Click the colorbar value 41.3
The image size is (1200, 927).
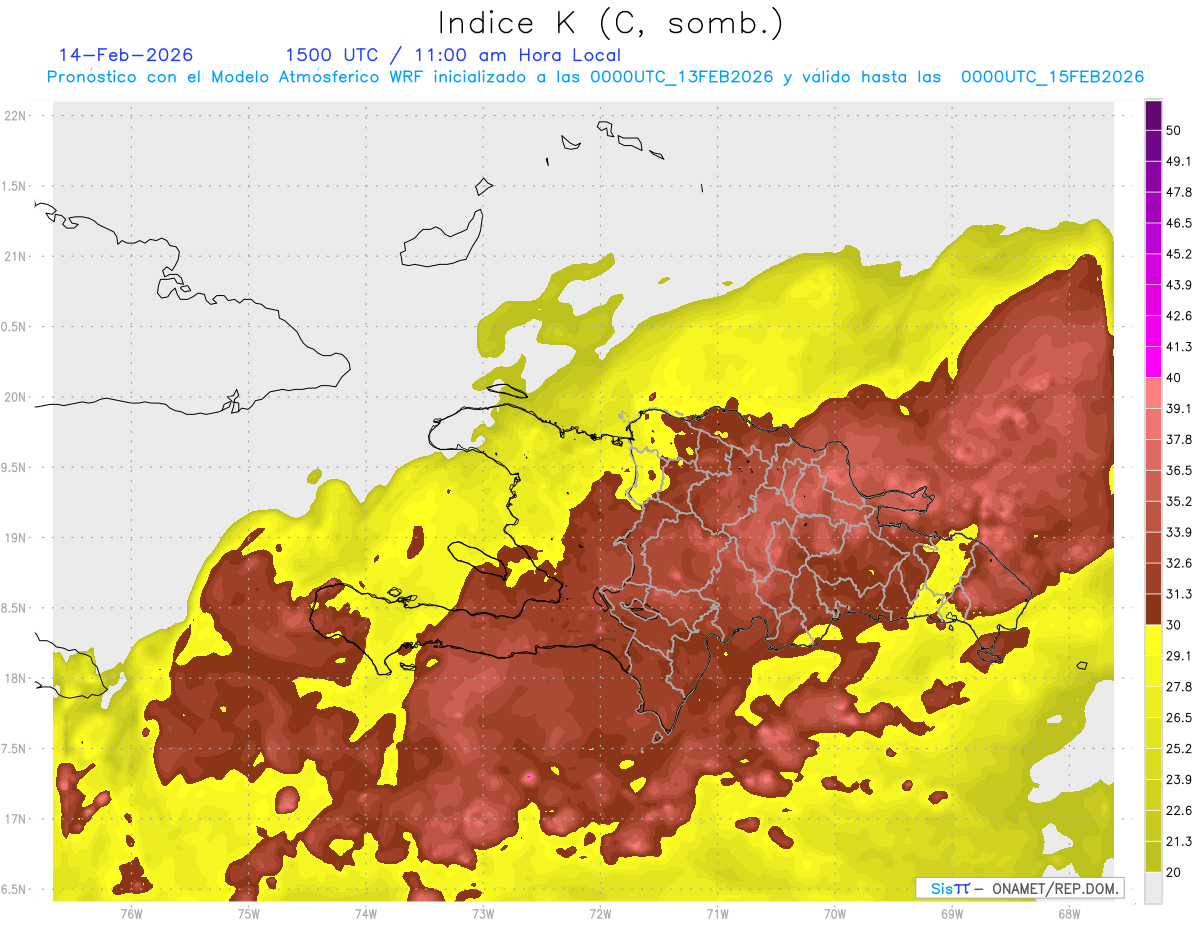(x=1179, y=347)
